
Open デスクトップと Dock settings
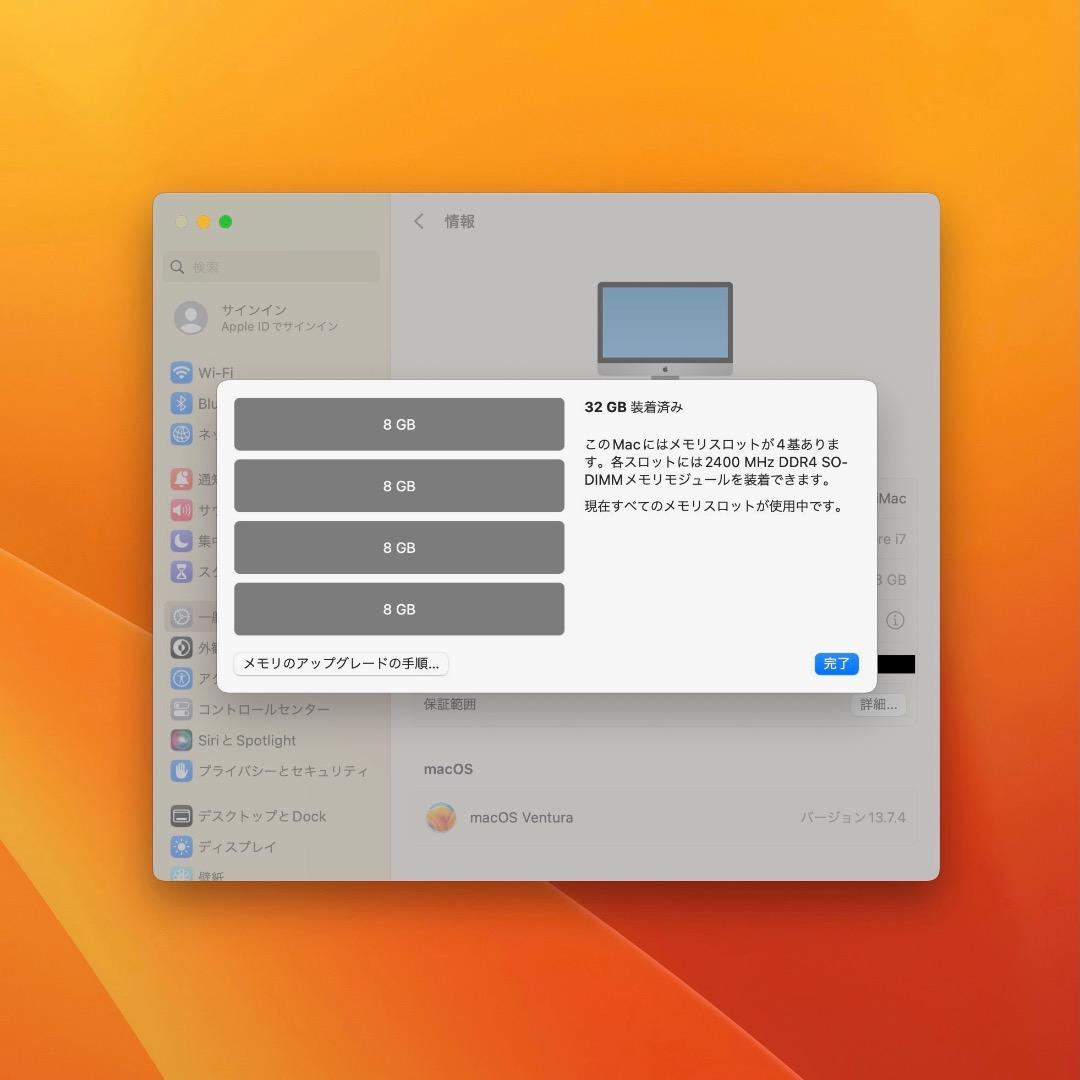(261, 816)
